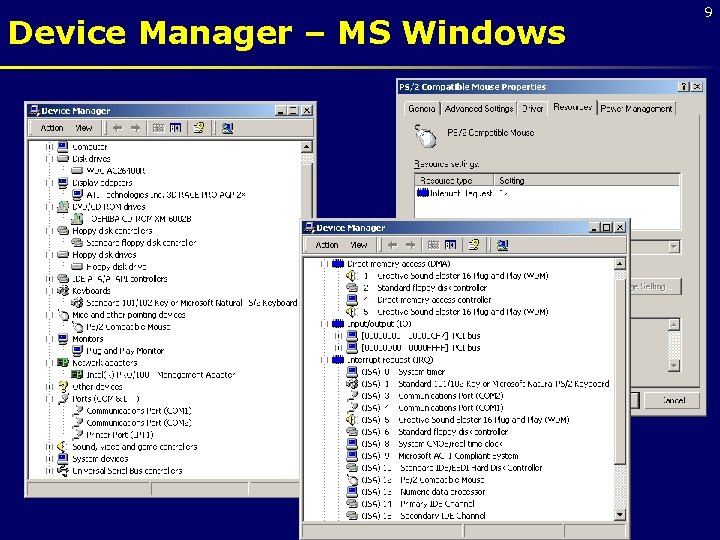This screenshot has height=540, width=720.
Task: Select the Network adapters category icon
Action: click(63, 363)
